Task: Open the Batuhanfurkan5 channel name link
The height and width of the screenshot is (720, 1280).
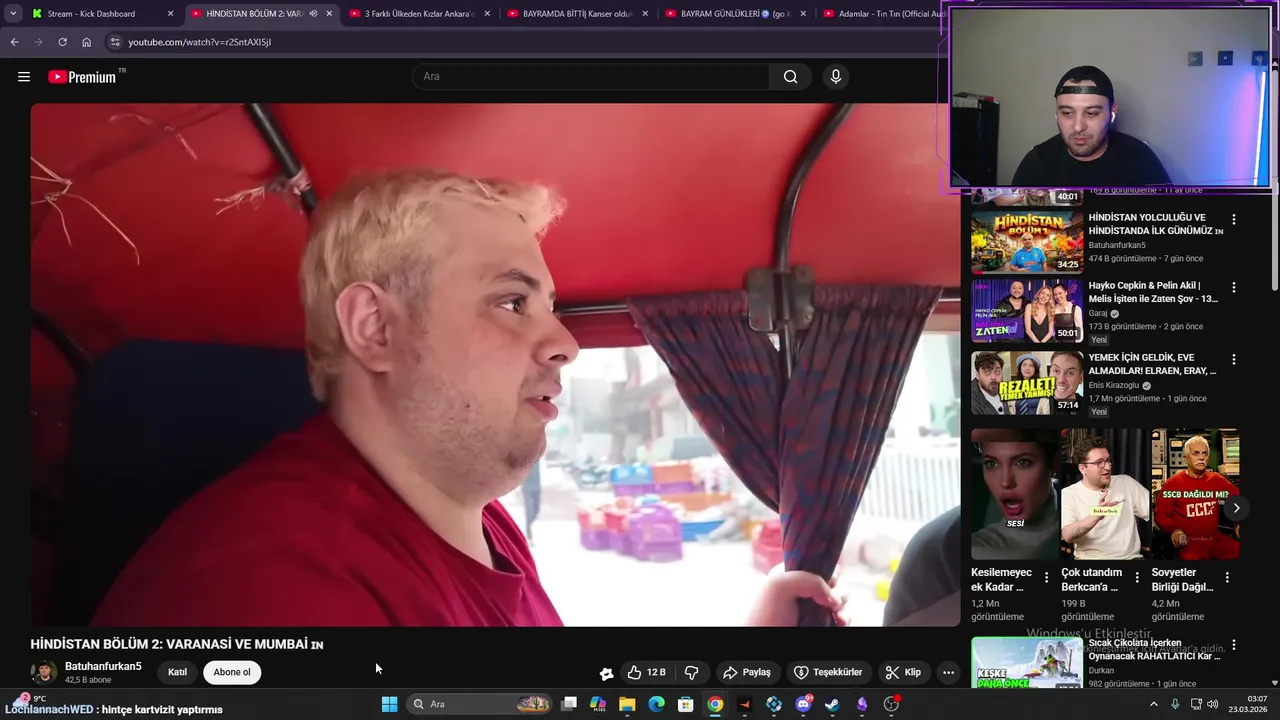Action: [x=103, y=666]
